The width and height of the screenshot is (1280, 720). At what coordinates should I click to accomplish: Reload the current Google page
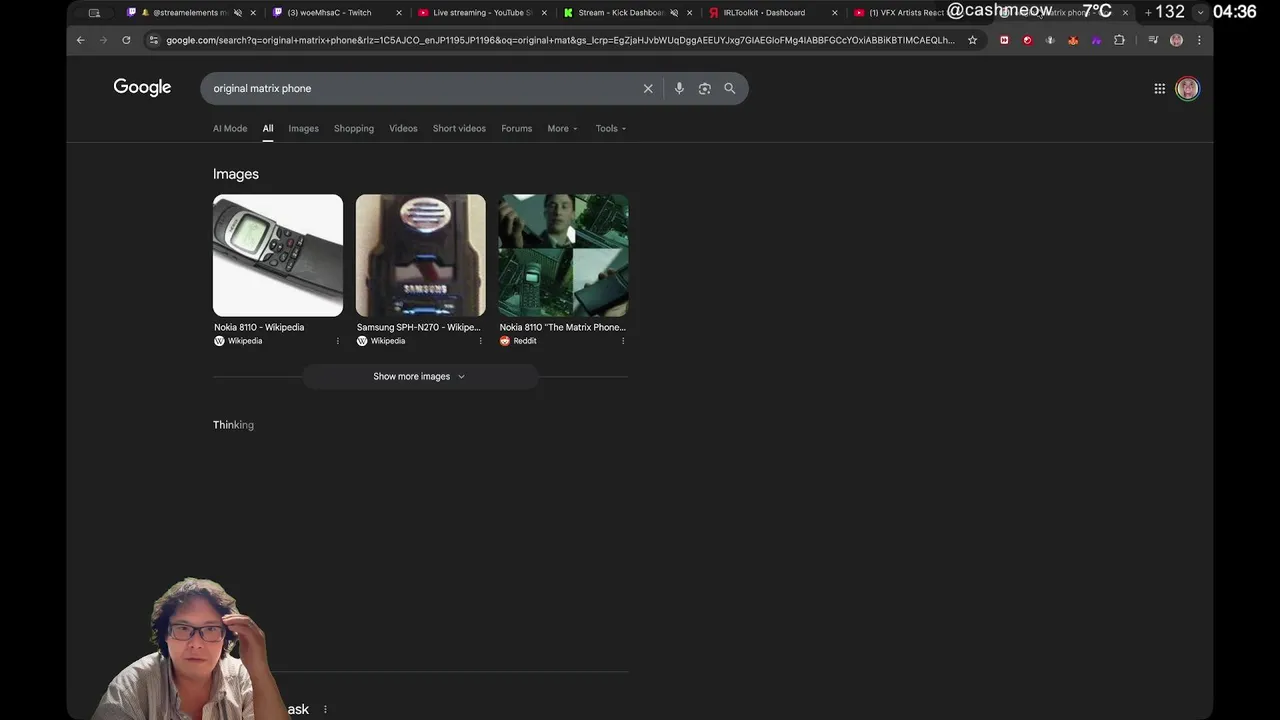click(126, 40)
